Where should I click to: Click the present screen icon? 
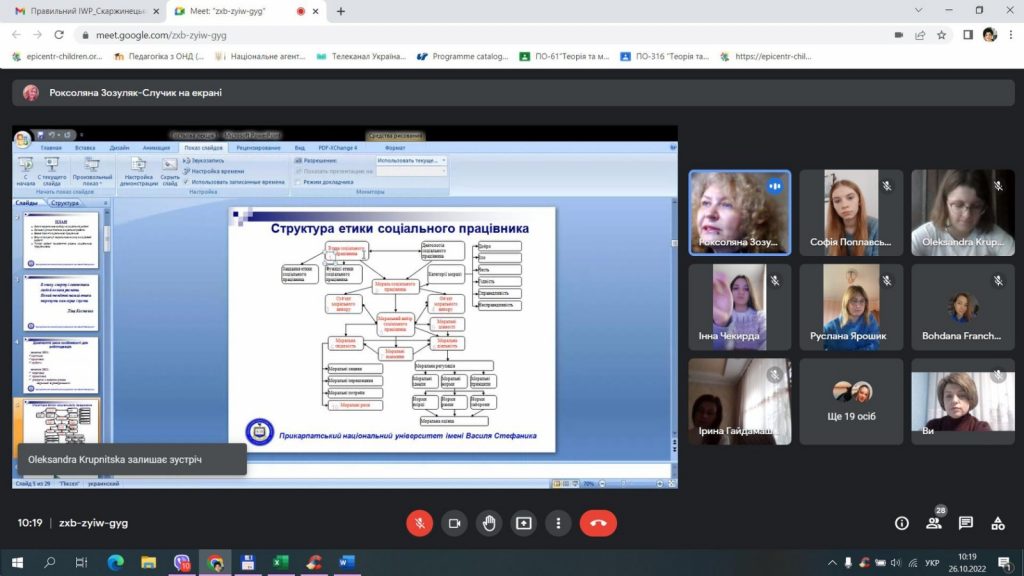[x=524, y=523]
